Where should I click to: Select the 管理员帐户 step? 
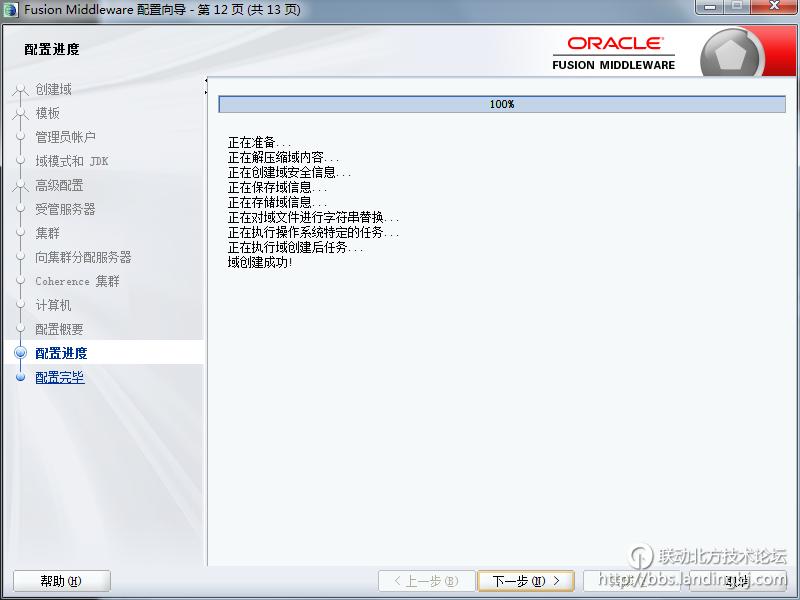(65, 137)
